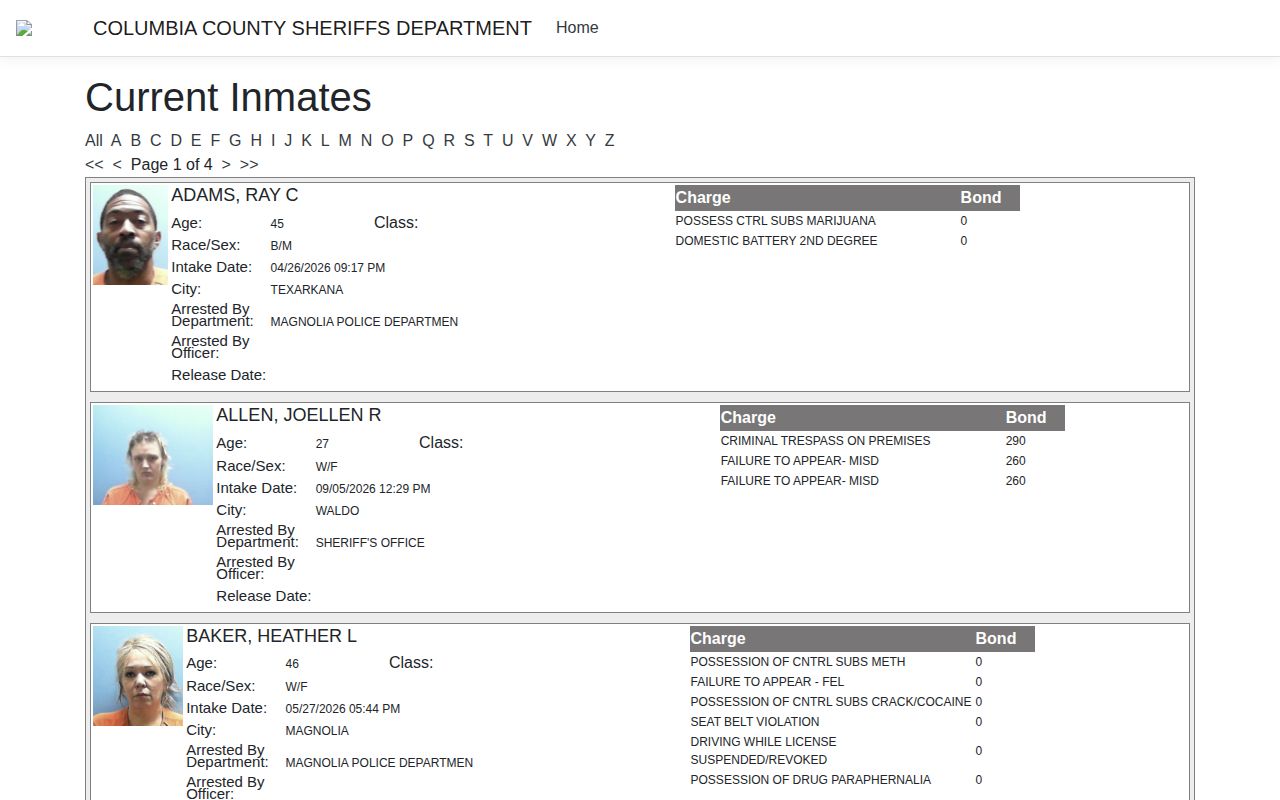Filter inmates by letter B
Image resolution: width=1280 pixels, height=800 pixels.
coord(136,140)
